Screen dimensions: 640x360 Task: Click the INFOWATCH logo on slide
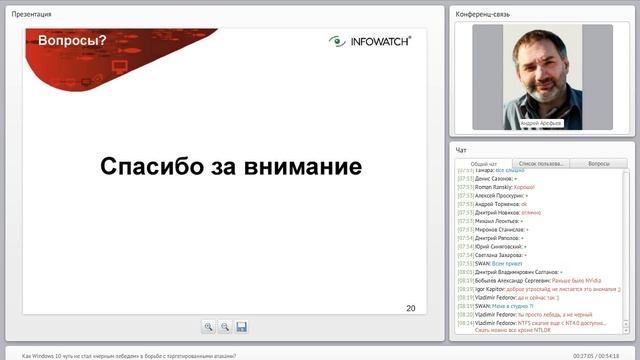tap(370, 41)
